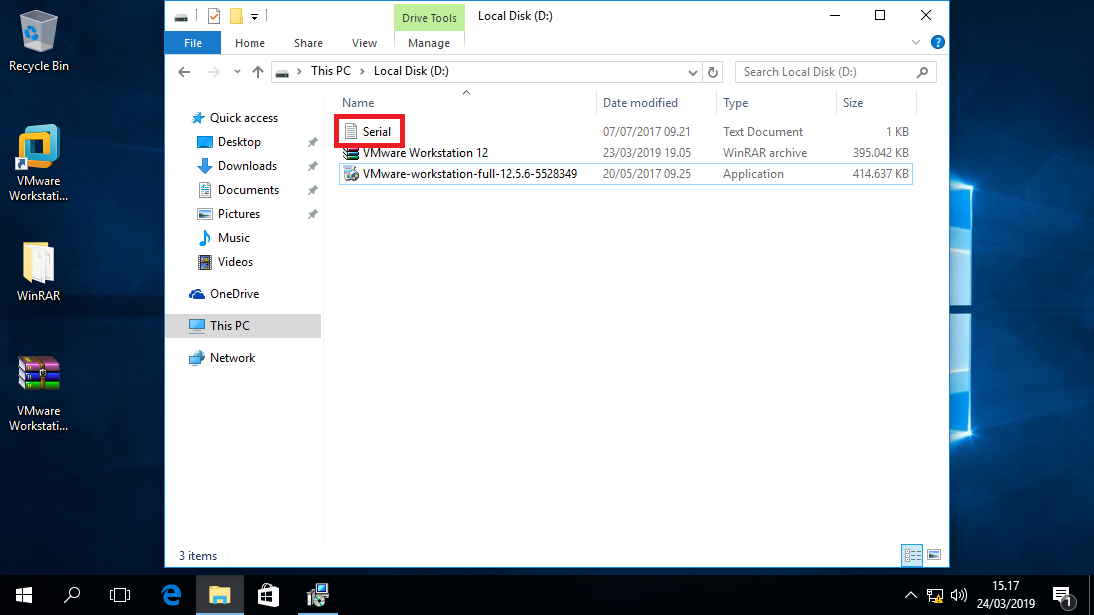Open Task View on the taskbar
This screenshot has height=615, width=1094.
120,595
